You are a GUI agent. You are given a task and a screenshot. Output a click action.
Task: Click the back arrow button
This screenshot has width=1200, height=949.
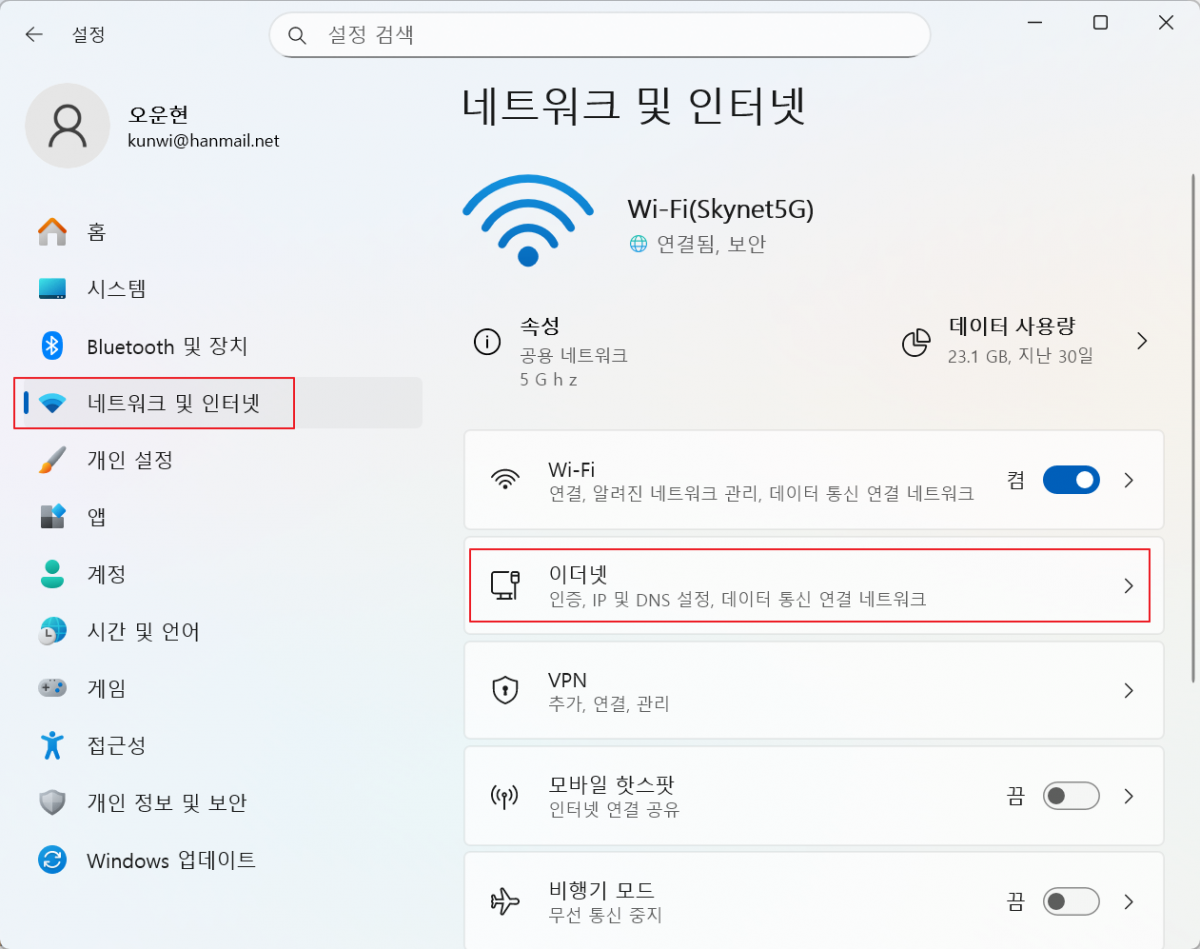pos(33,34)
